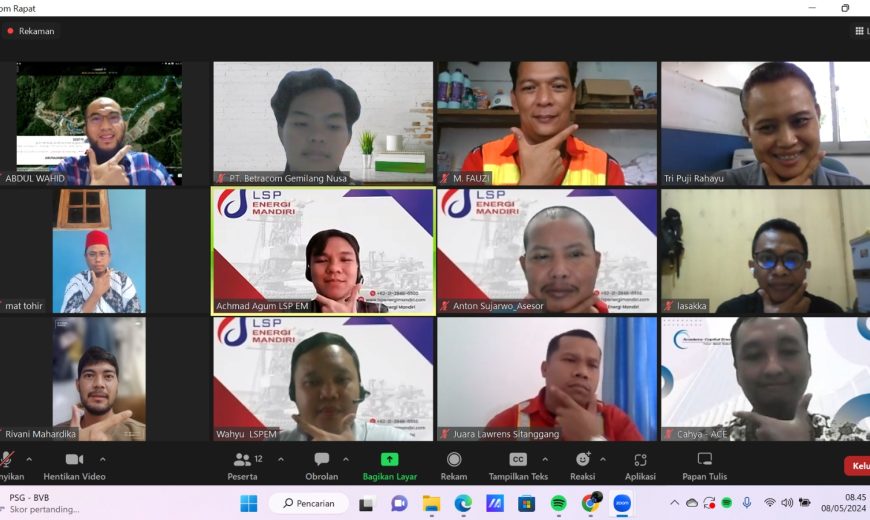This screenshot has width=870, height=520.
Task: Select Achmad Agum LSP EM video tile
Action: (x=323, y=251)
